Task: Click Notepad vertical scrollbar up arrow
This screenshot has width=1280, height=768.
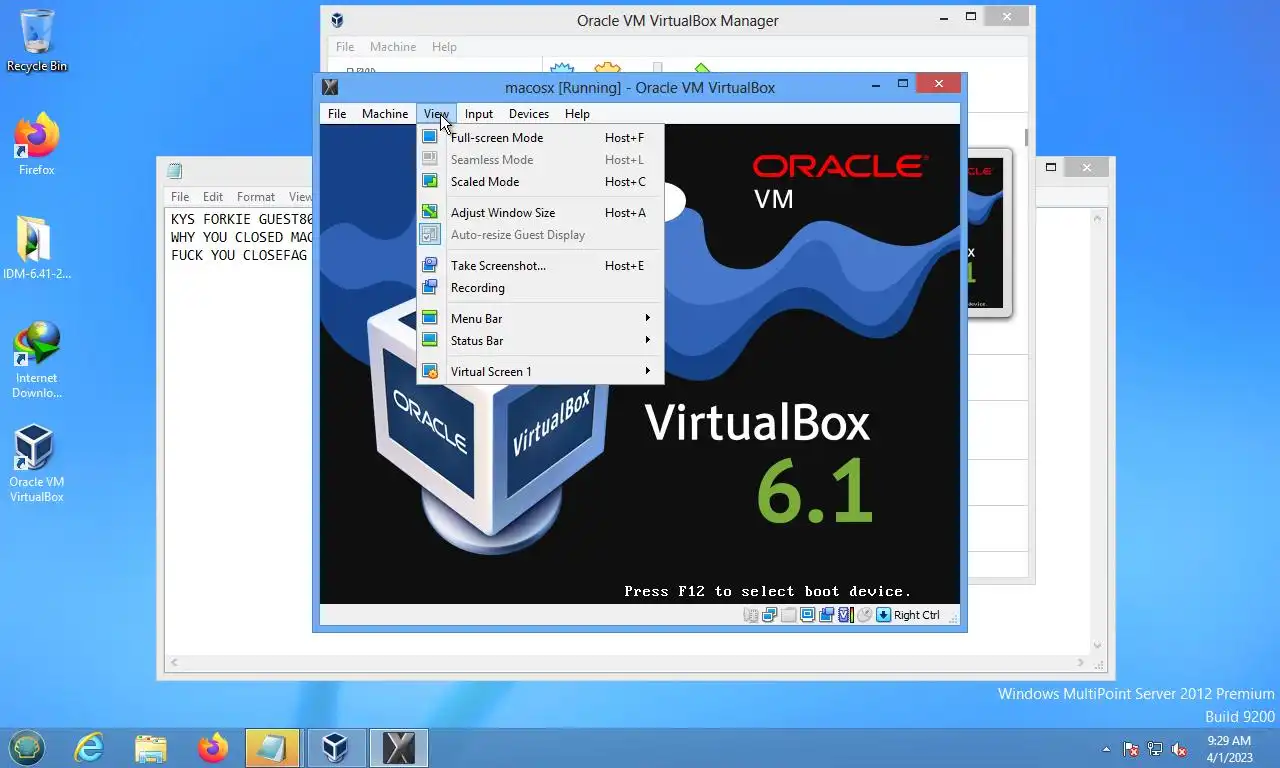Action: click(1097, 217)
